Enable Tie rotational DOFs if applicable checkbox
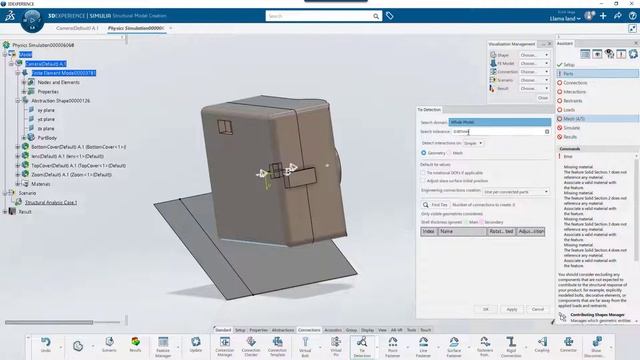Screen dimensions: 640x360 tap(423, 173)
